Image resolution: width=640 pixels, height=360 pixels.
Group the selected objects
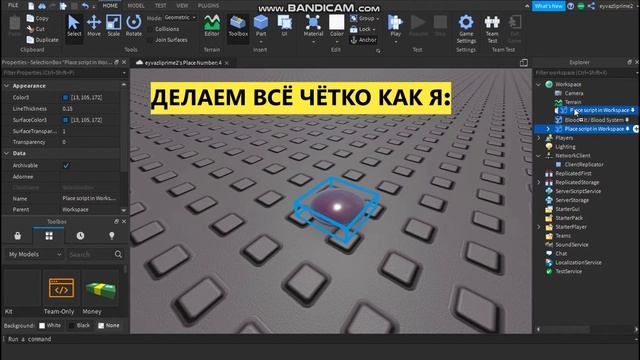pos(364,18)
